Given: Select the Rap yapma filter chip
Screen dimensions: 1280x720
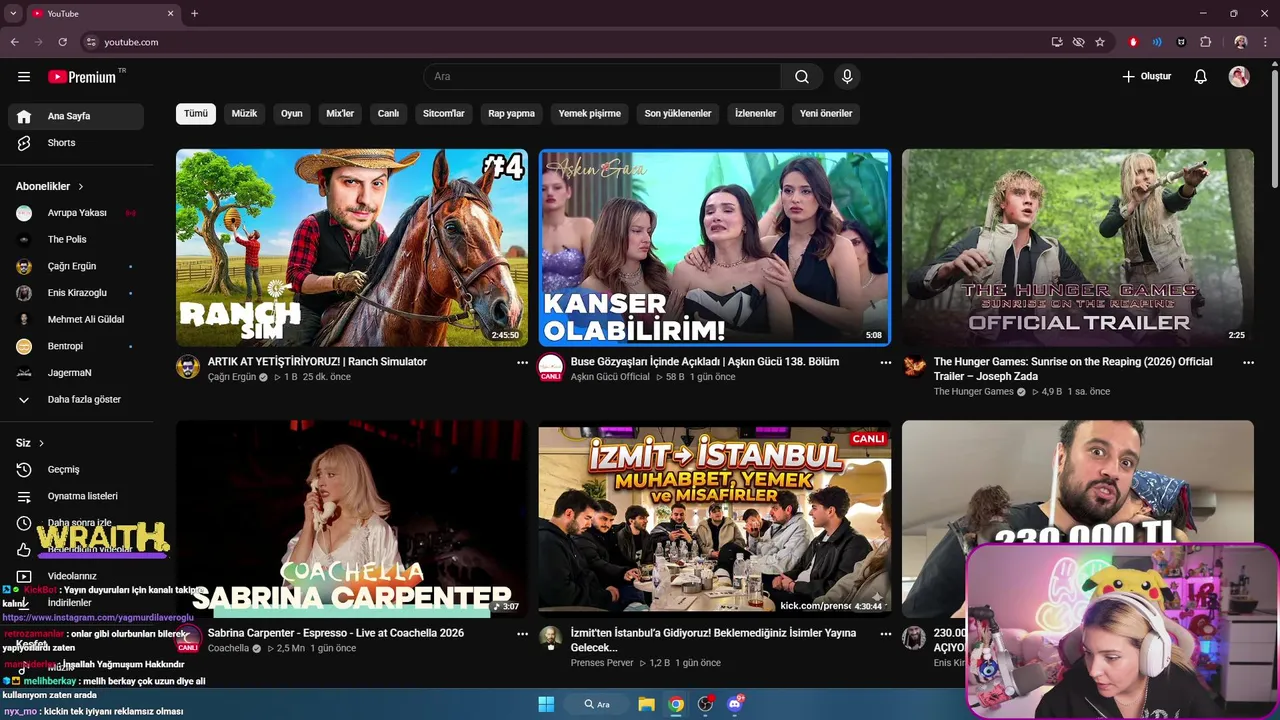Looking at the screenshot, I should (512, 114).
